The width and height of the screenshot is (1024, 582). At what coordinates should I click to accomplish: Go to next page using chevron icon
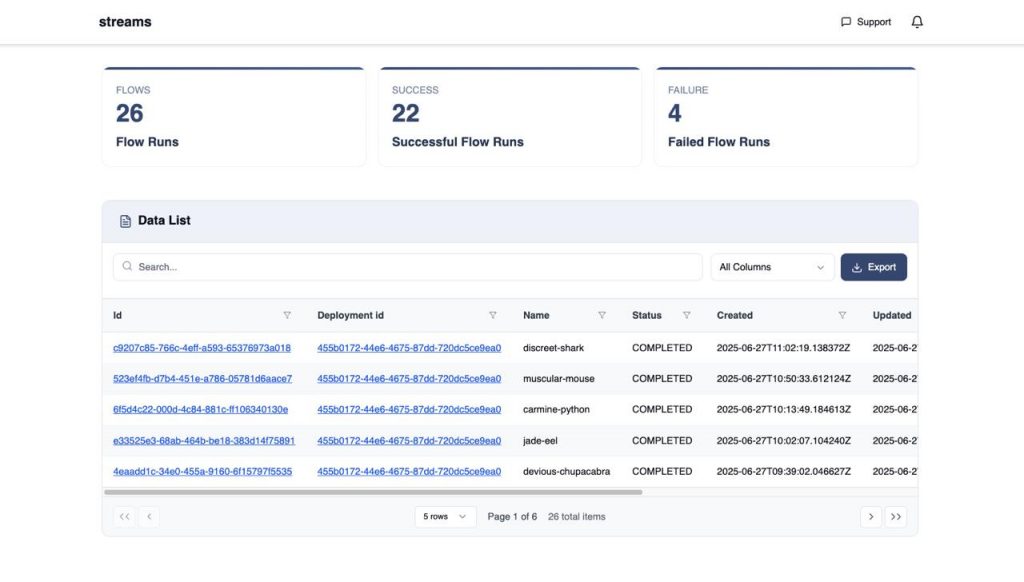coord(871,516)
